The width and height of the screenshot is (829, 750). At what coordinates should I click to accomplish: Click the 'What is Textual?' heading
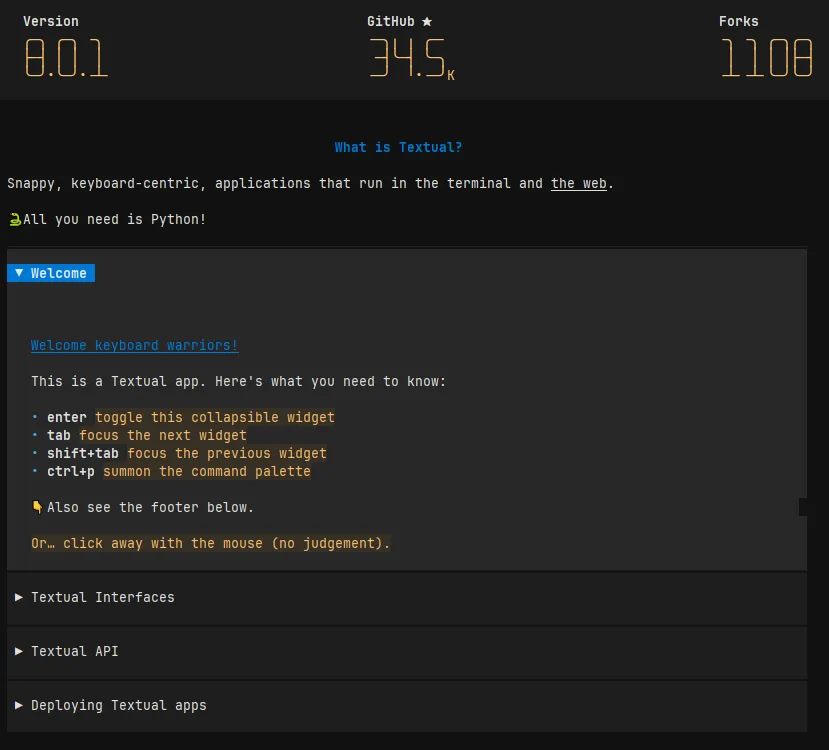pos(398,147)
